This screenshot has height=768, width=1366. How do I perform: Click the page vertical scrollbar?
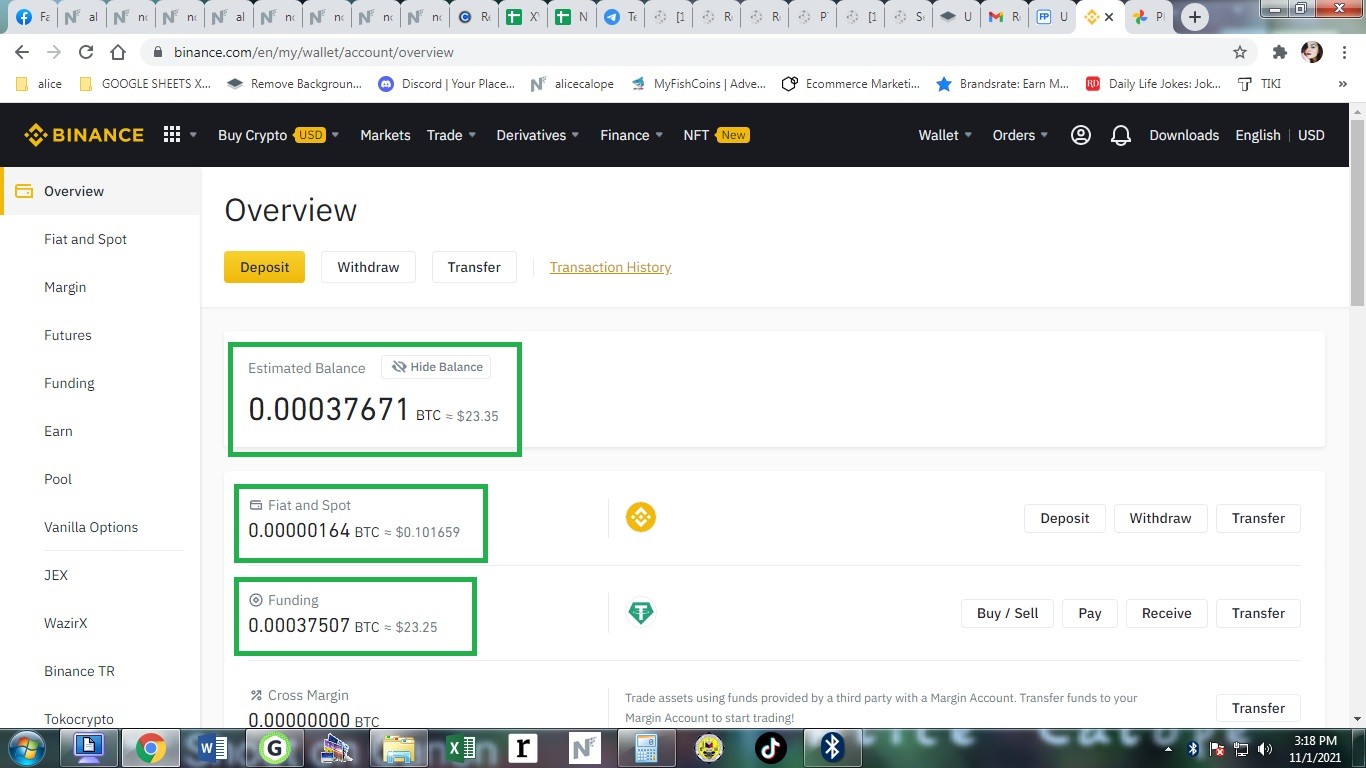1357,212
